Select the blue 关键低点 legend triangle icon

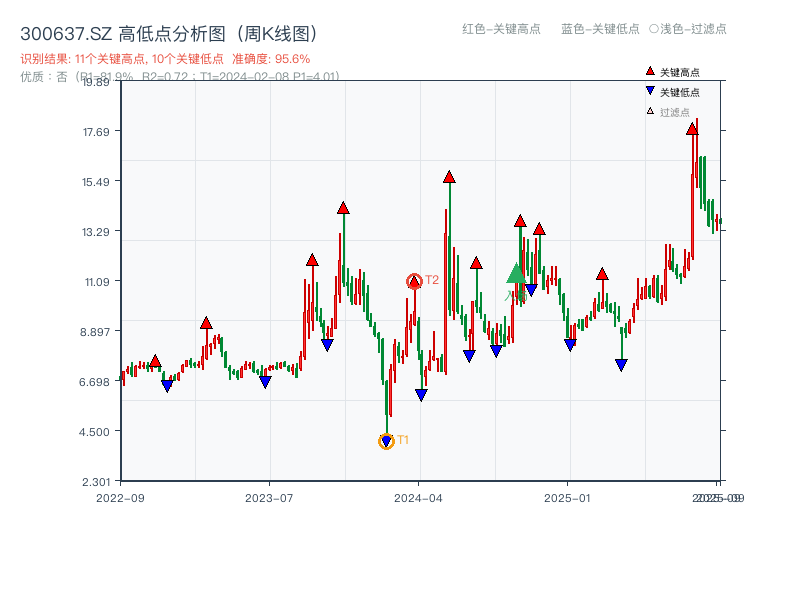[x=649, y=89]
